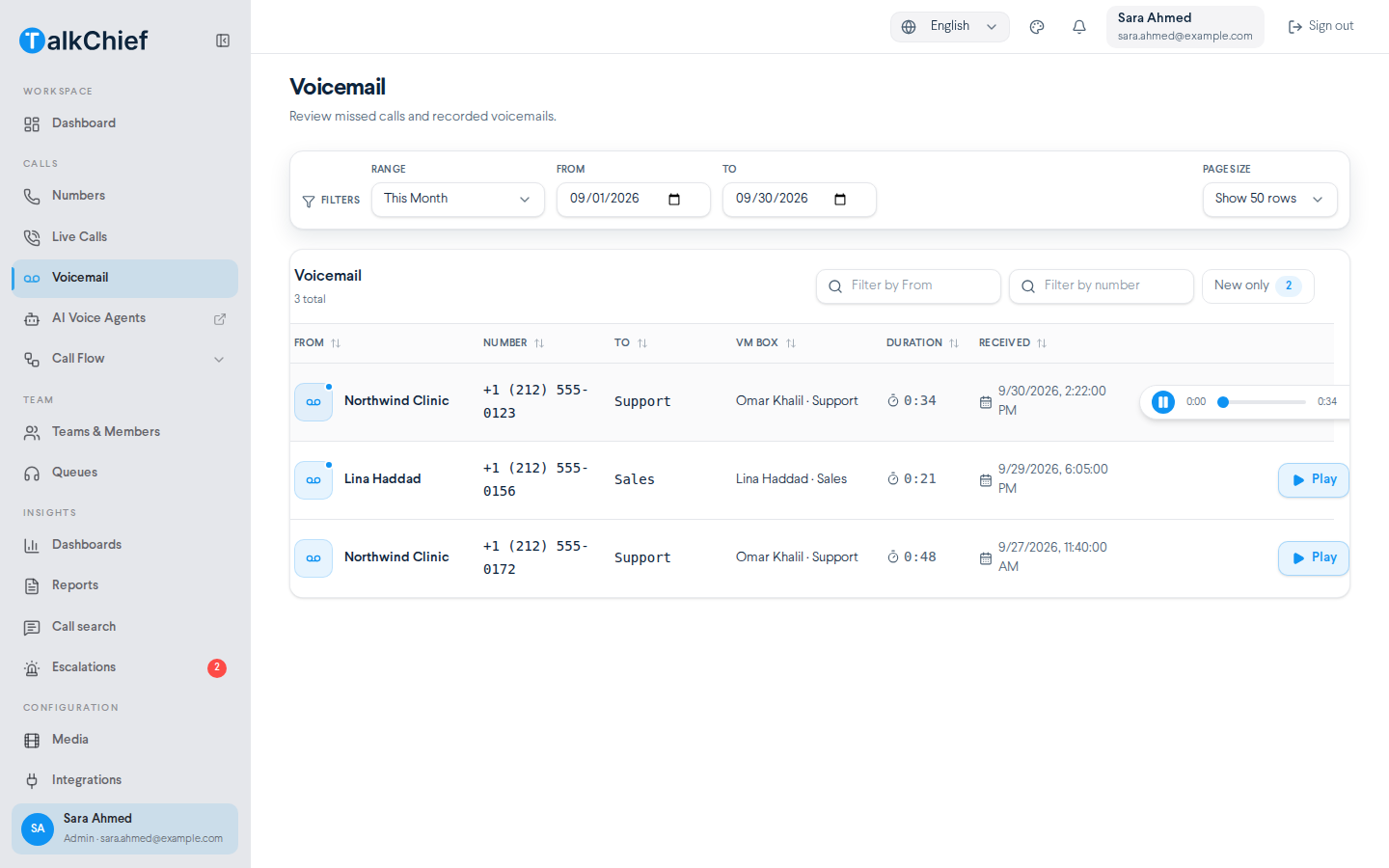Open the Reports section
This screenshot has width=1389, height=868.
click(125, 585)
